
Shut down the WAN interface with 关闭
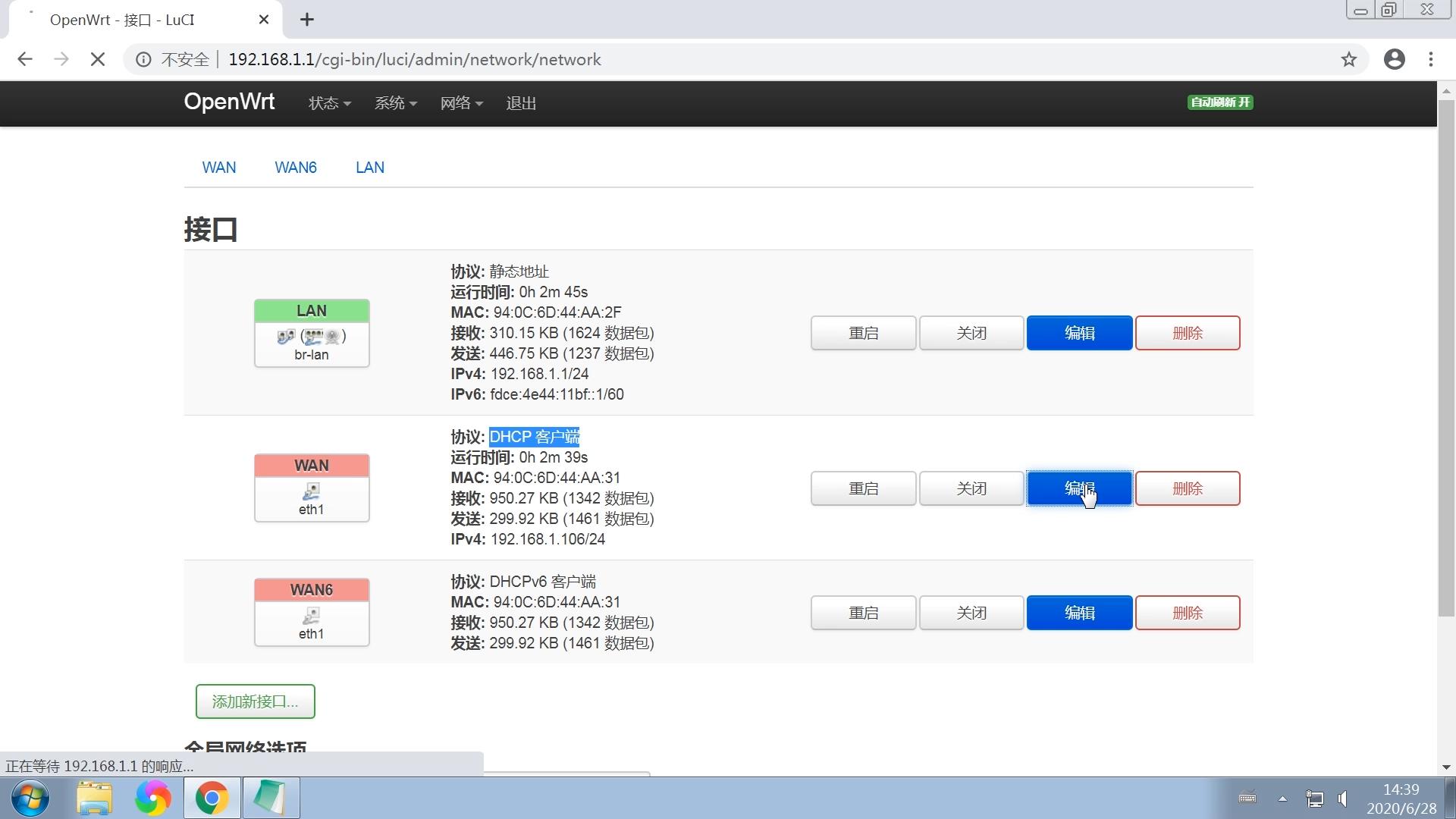(x=971, y=488)
